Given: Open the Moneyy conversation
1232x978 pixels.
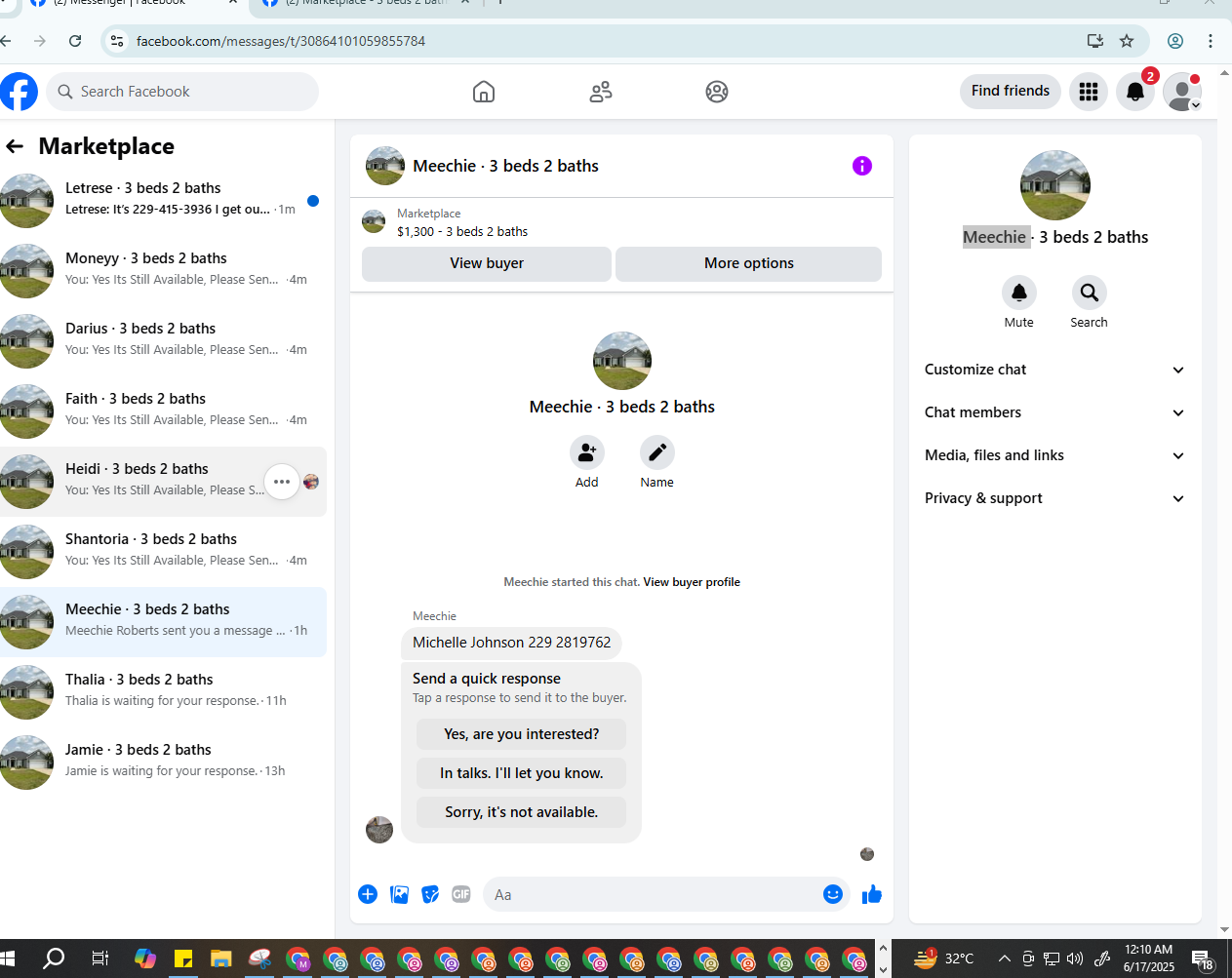Looking at the screenshot, I should (163, 271).
